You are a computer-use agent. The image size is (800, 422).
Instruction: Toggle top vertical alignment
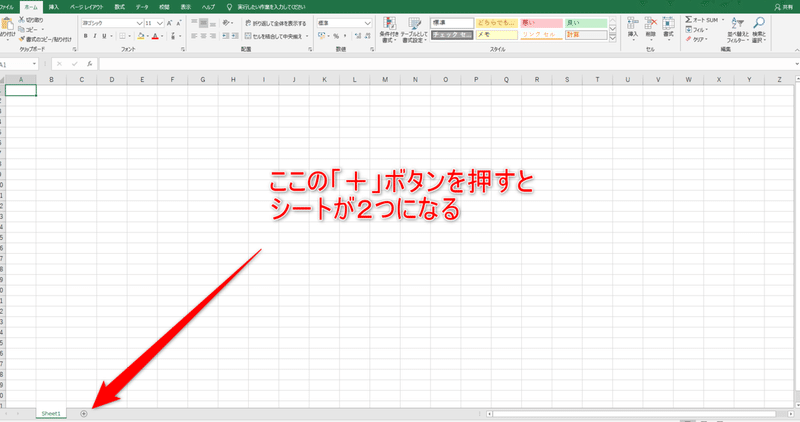click(x=194, y=23)
